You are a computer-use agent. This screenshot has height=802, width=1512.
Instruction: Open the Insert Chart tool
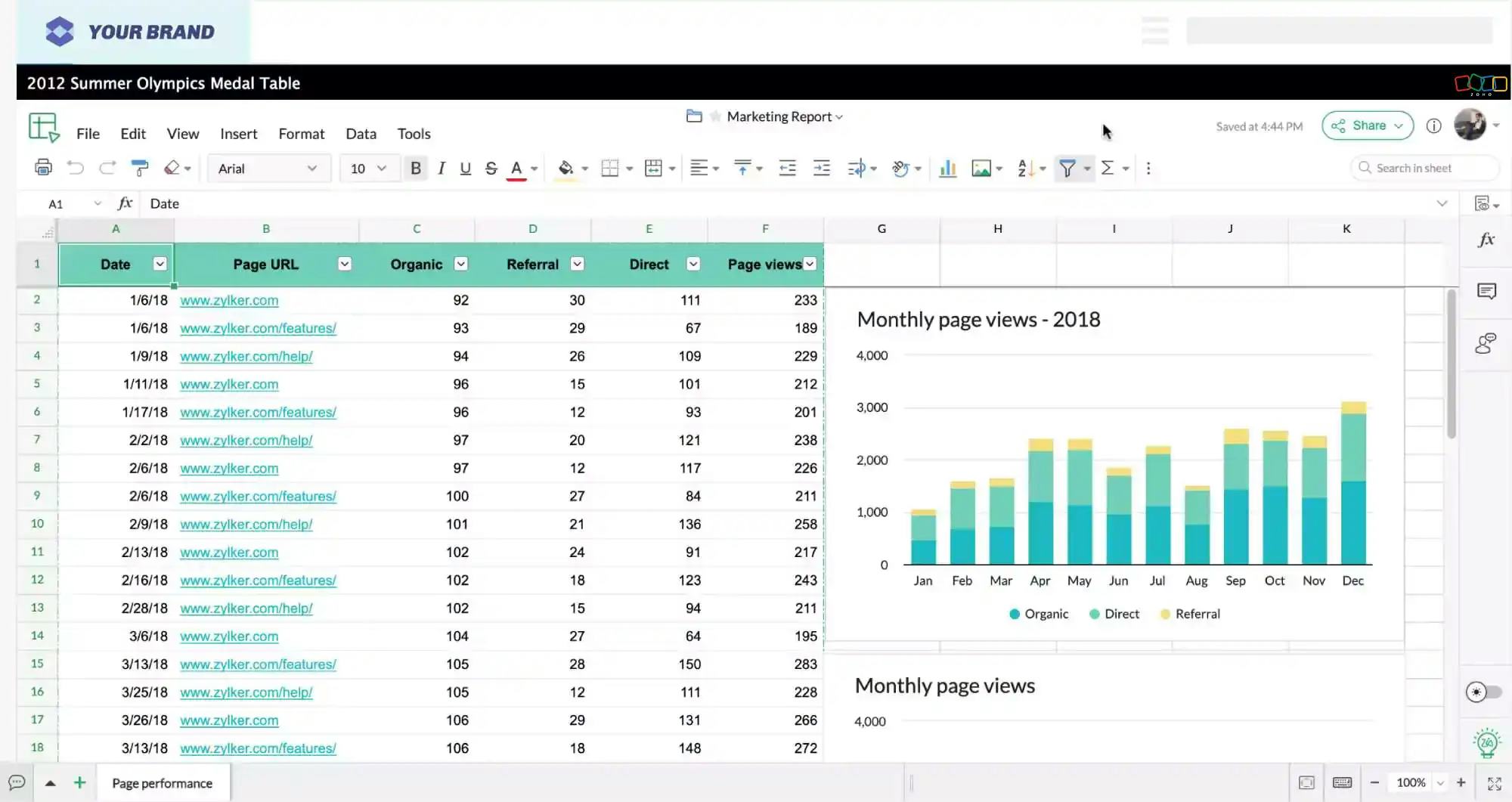(x=947, y=168)
